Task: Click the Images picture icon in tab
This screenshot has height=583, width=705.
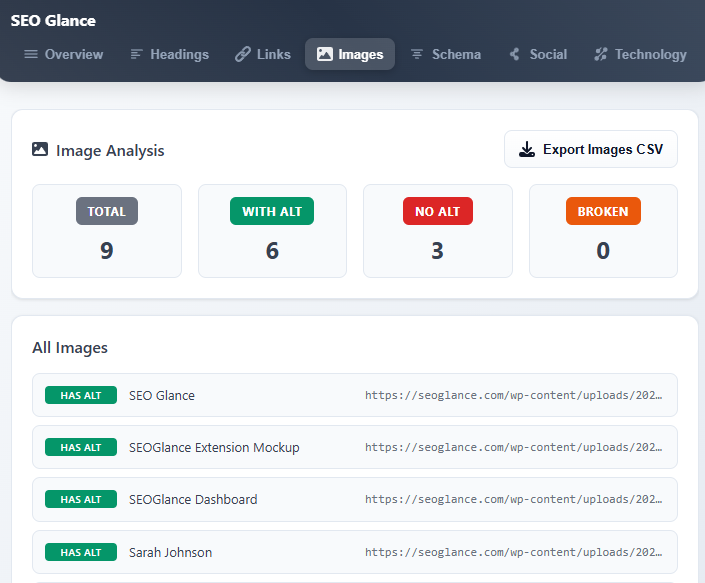Action: [x=325, y=54]
